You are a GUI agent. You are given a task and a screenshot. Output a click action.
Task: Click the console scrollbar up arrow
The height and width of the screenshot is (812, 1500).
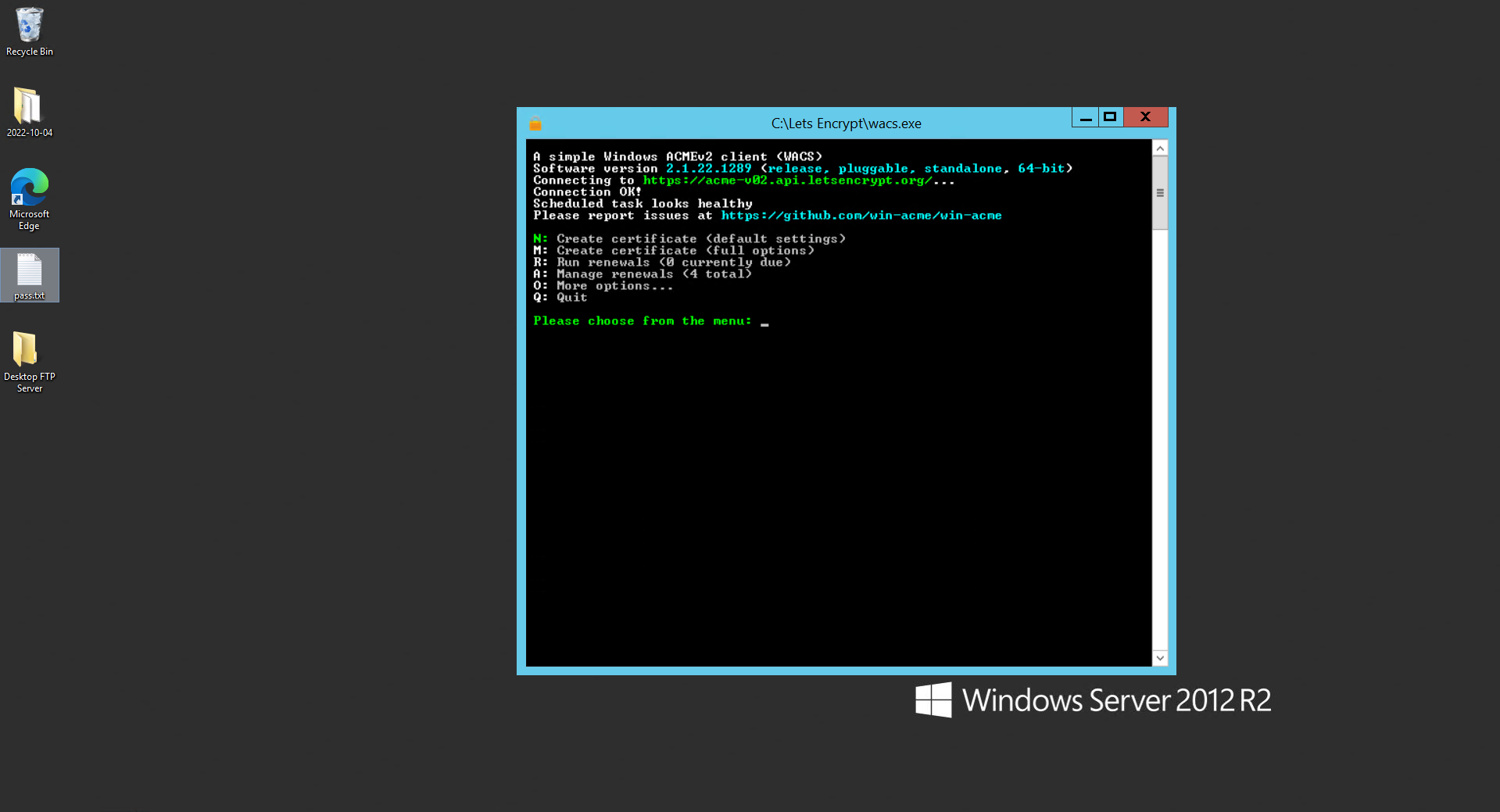click(x=1160, y=148)
